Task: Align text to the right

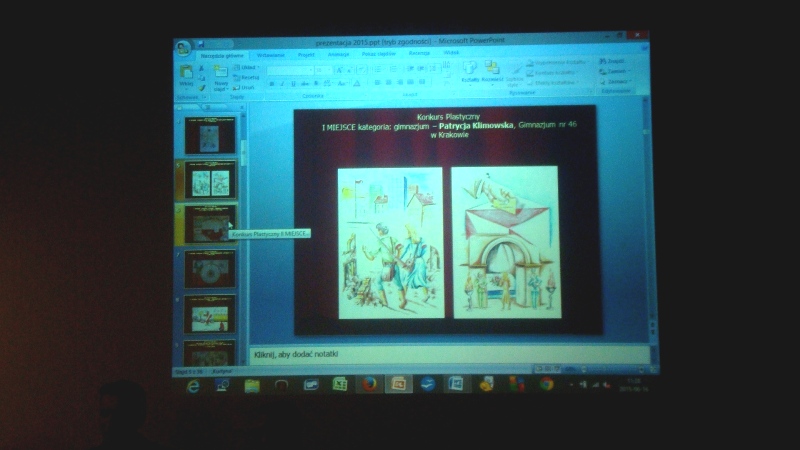Action: click(x=400, y=82)
